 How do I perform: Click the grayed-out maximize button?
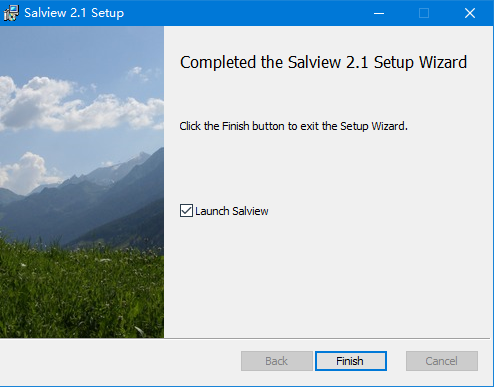(424, 13)
